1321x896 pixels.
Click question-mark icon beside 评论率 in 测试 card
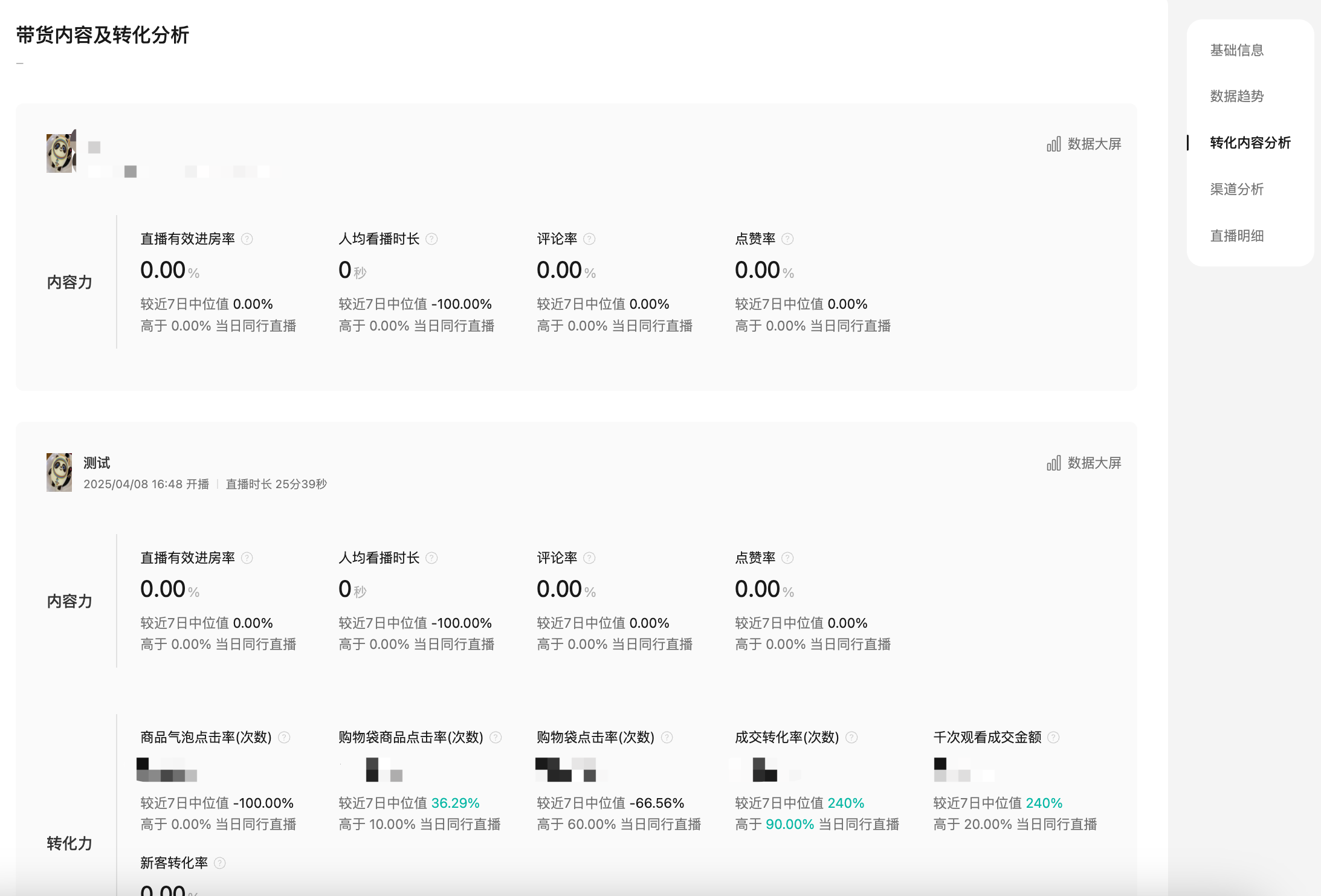coord(589,558)
